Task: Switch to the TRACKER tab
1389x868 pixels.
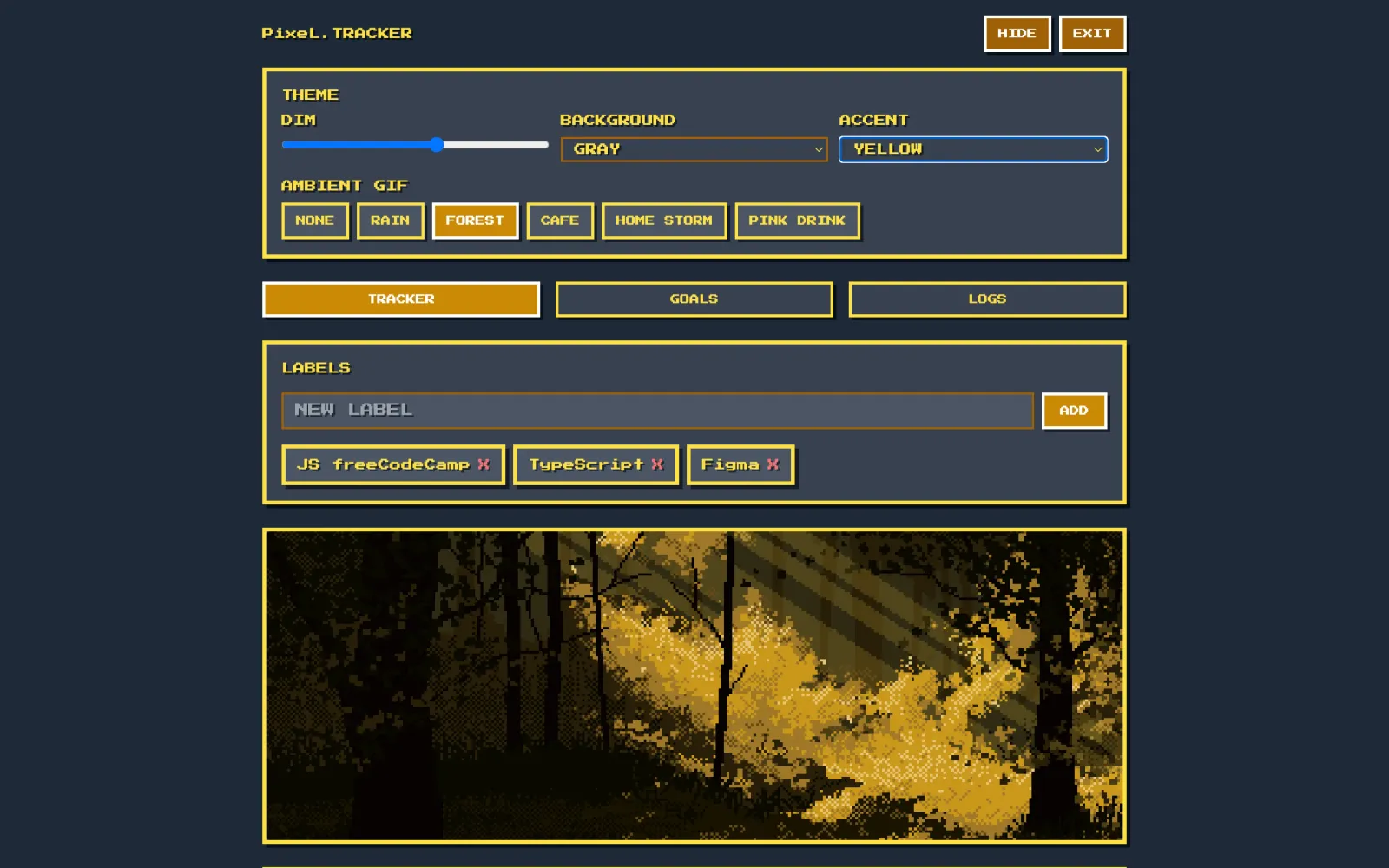Action: (x=401, y=299)
